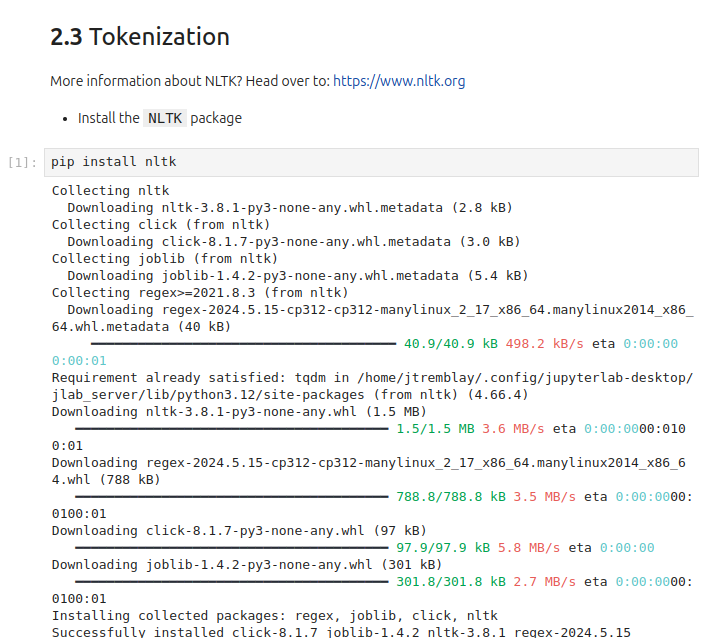This screenshot has height=638, width=710.
Task: Click the progress bar showing 40.9/40.9 kB
Action: pyautogui.click(x=236, y=343)
